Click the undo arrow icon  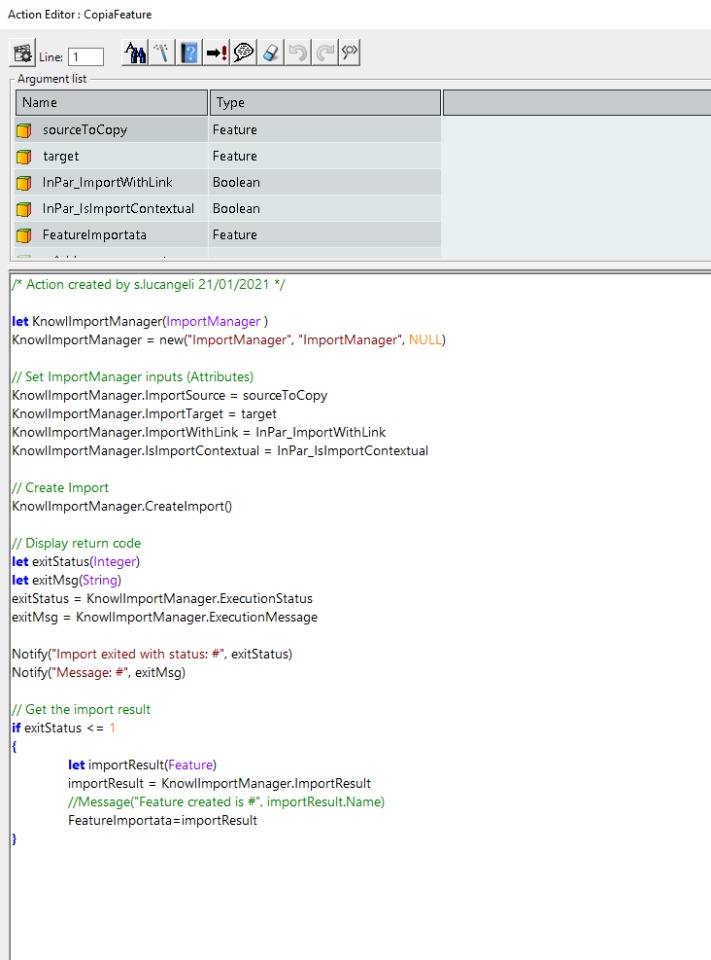pos(297,53)
